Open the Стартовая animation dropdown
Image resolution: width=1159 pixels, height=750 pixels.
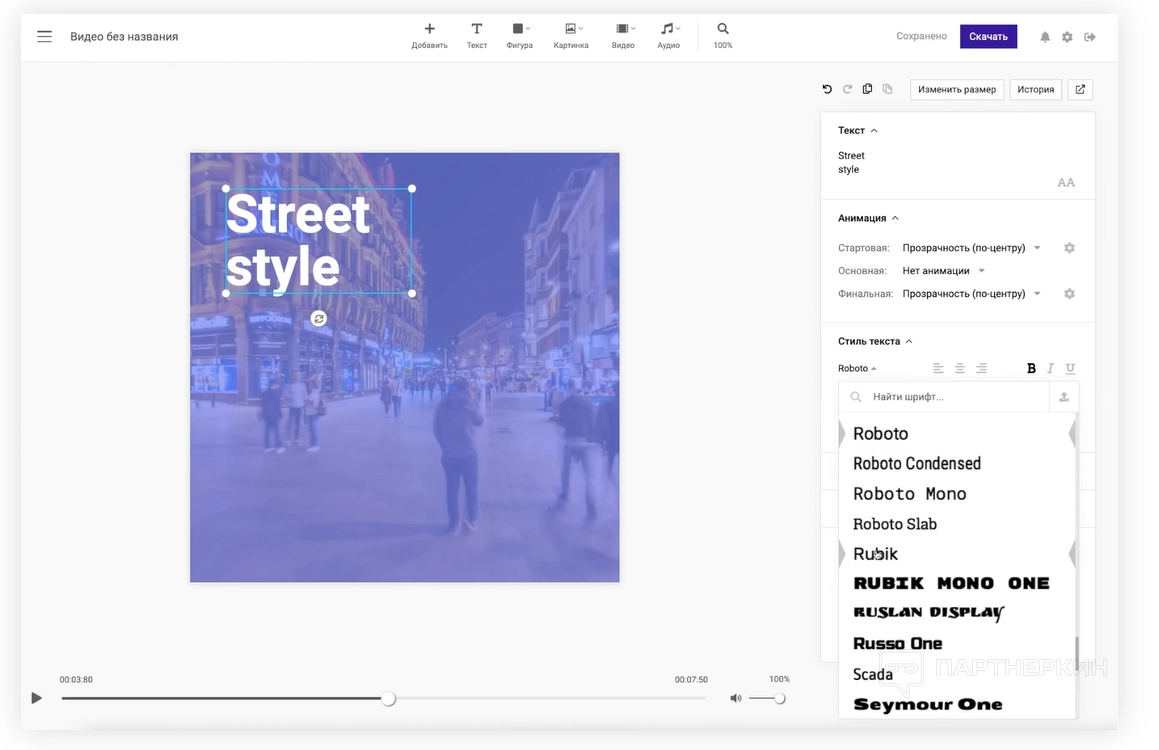971,248
